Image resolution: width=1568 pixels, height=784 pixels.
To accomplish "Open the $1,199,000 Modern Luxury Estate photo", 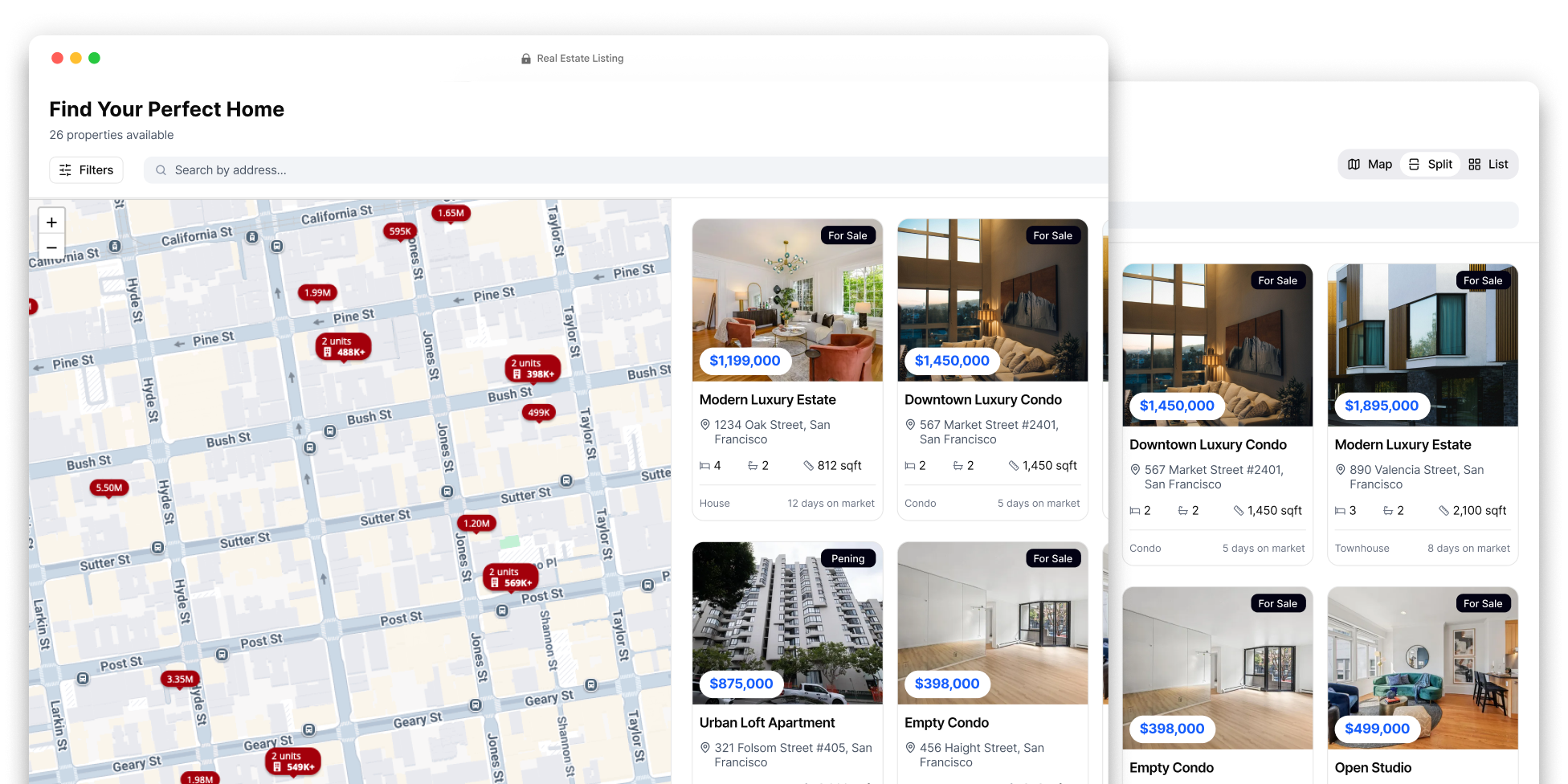I will click(787, 300).
